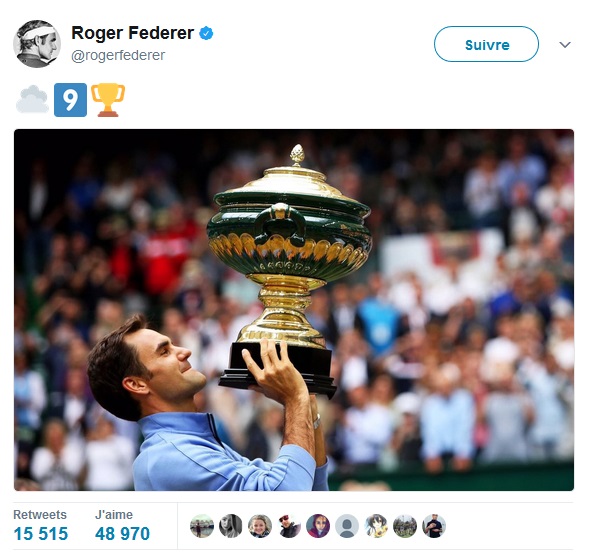Image resolution: width=592 pixels, height=554 pixels.
Task: Open the @rogerfederer handle link
Action: point(118,56)
